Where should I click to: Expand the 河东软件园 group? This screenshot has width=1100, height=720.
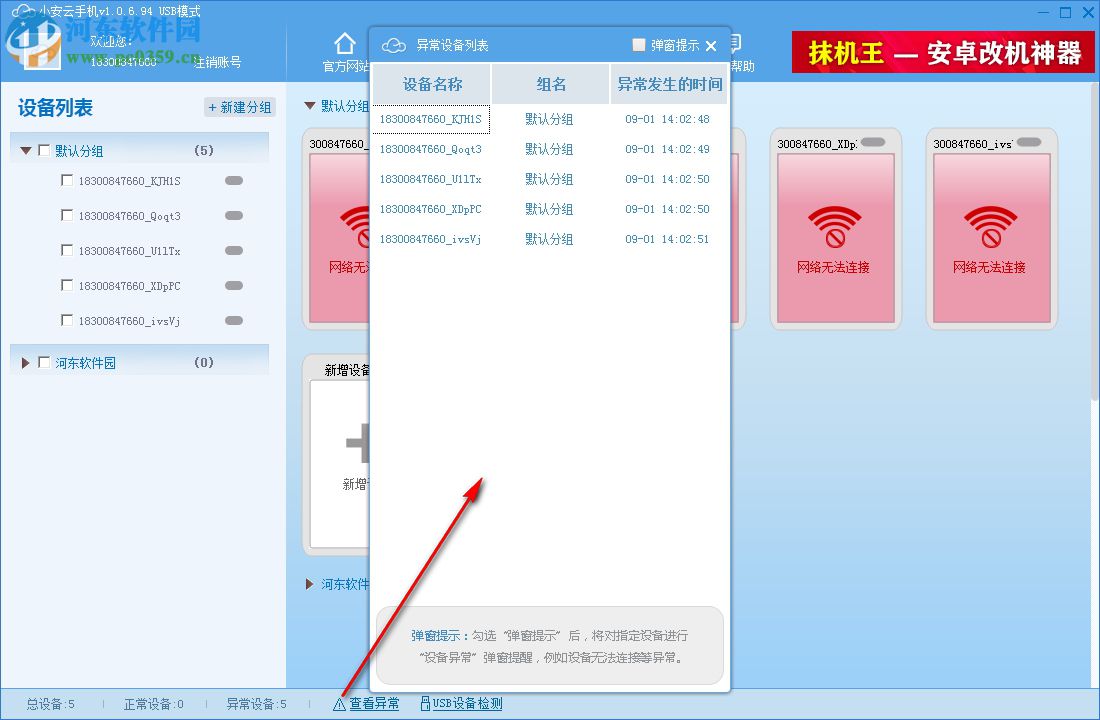click(25, 362)
